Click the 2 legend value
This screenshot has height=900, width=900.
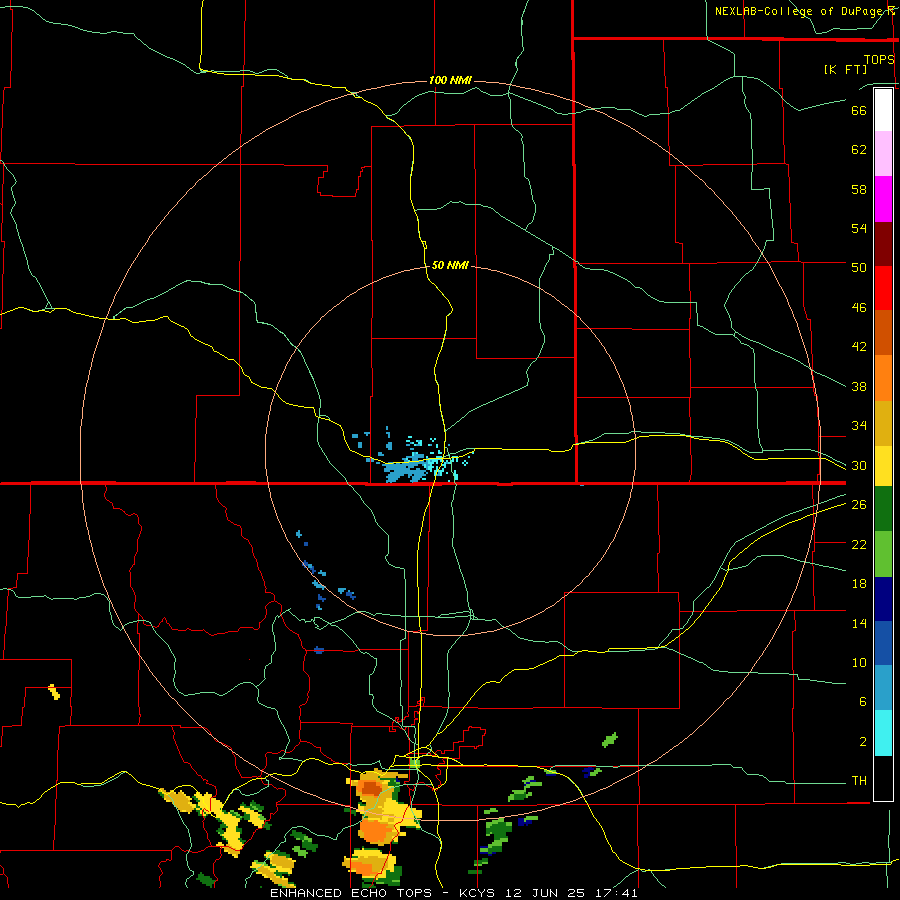tap(863, 742)
